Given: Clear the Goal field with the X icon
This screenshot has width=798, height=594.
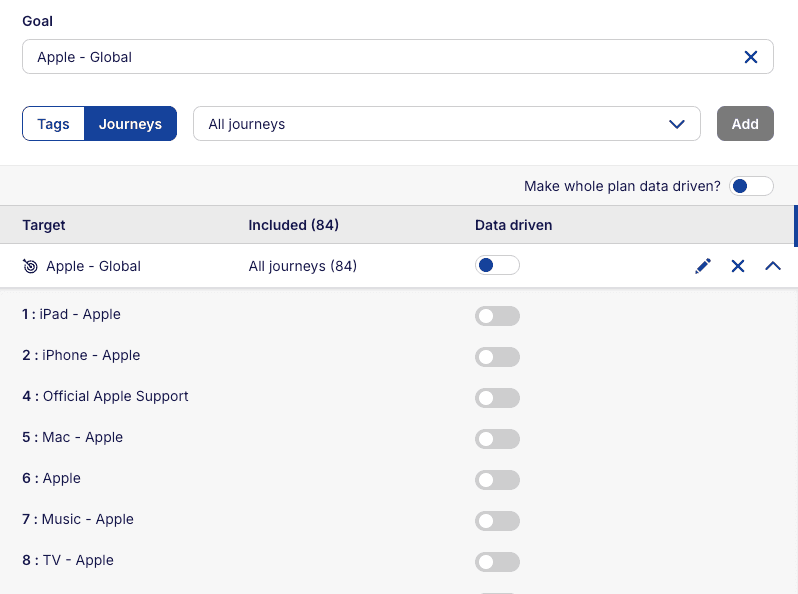Looking at the screenshot, I should click(x=751, y=57).
